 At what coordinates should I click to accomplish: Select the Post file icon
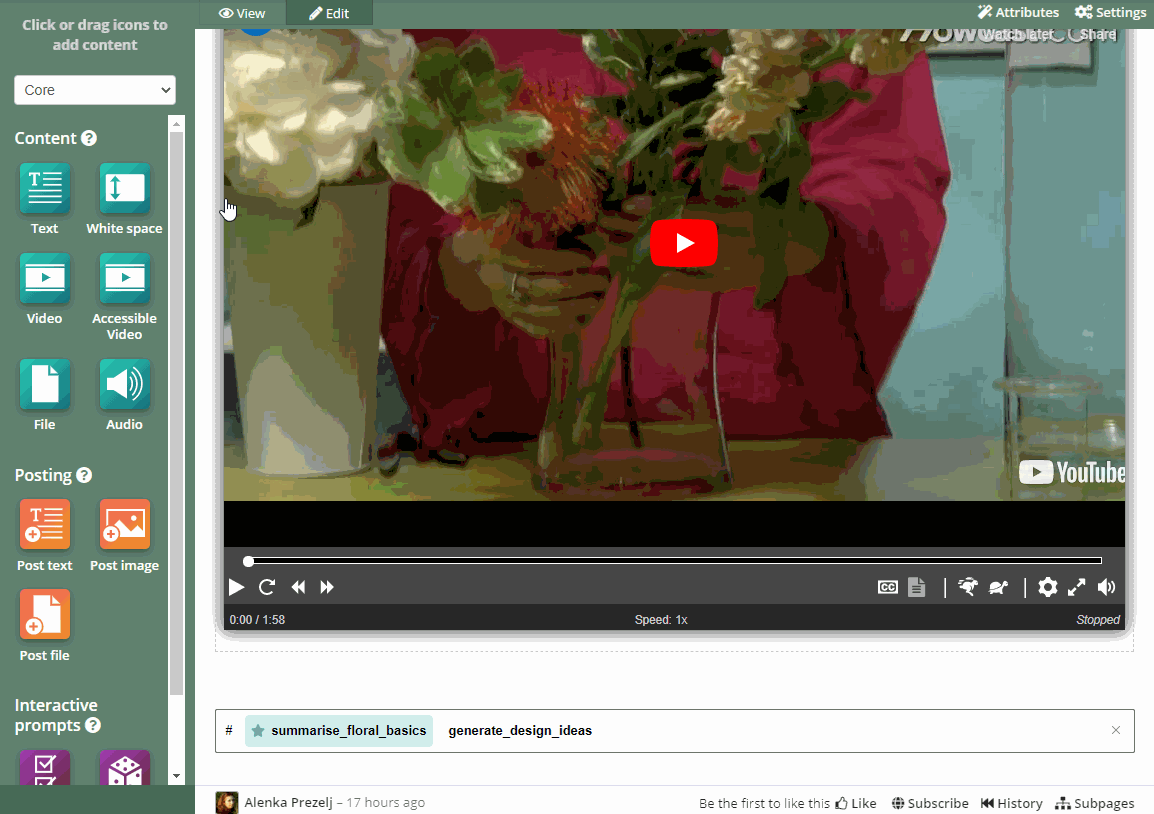tap(44, 614)
